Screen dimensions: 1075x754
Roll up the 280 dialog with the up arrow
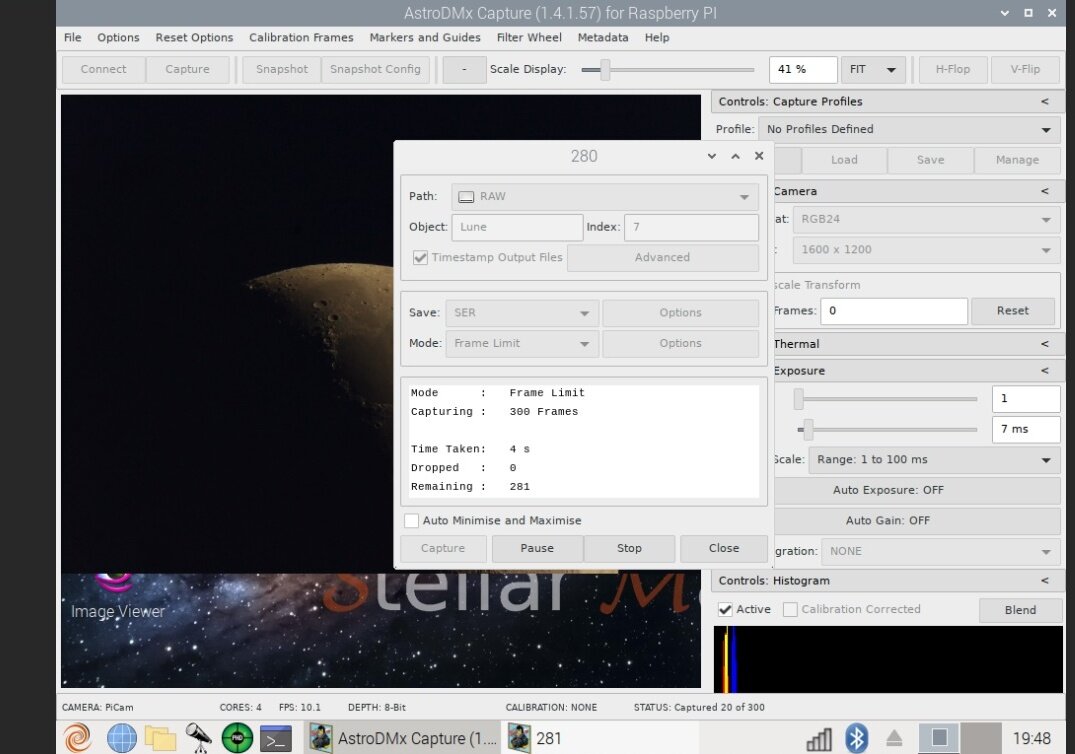pos(735,156)
